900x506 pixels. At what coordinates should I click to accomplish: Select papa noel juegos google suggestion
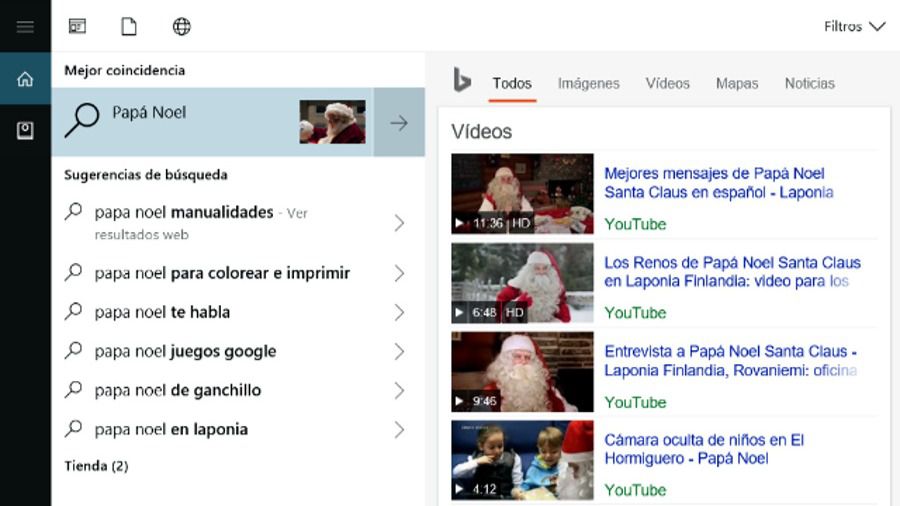tap(185, 351)
